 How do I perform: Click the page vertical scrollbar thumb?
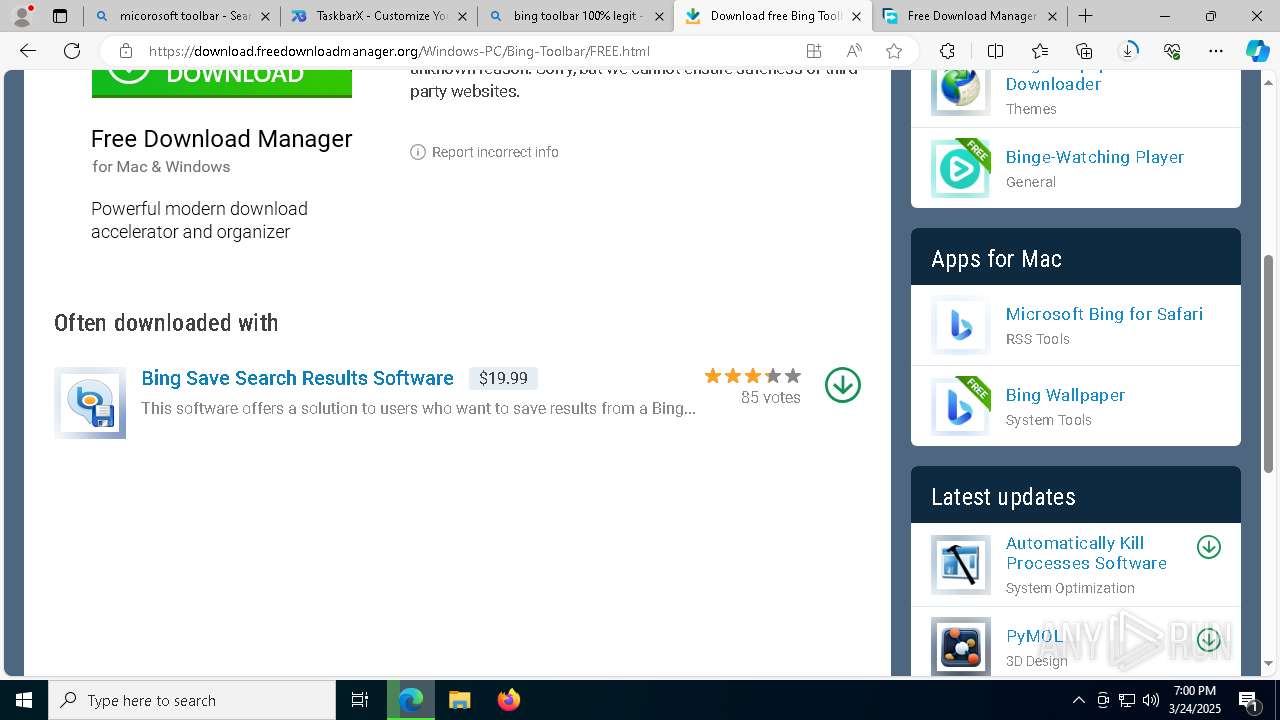click(1269, 363)
